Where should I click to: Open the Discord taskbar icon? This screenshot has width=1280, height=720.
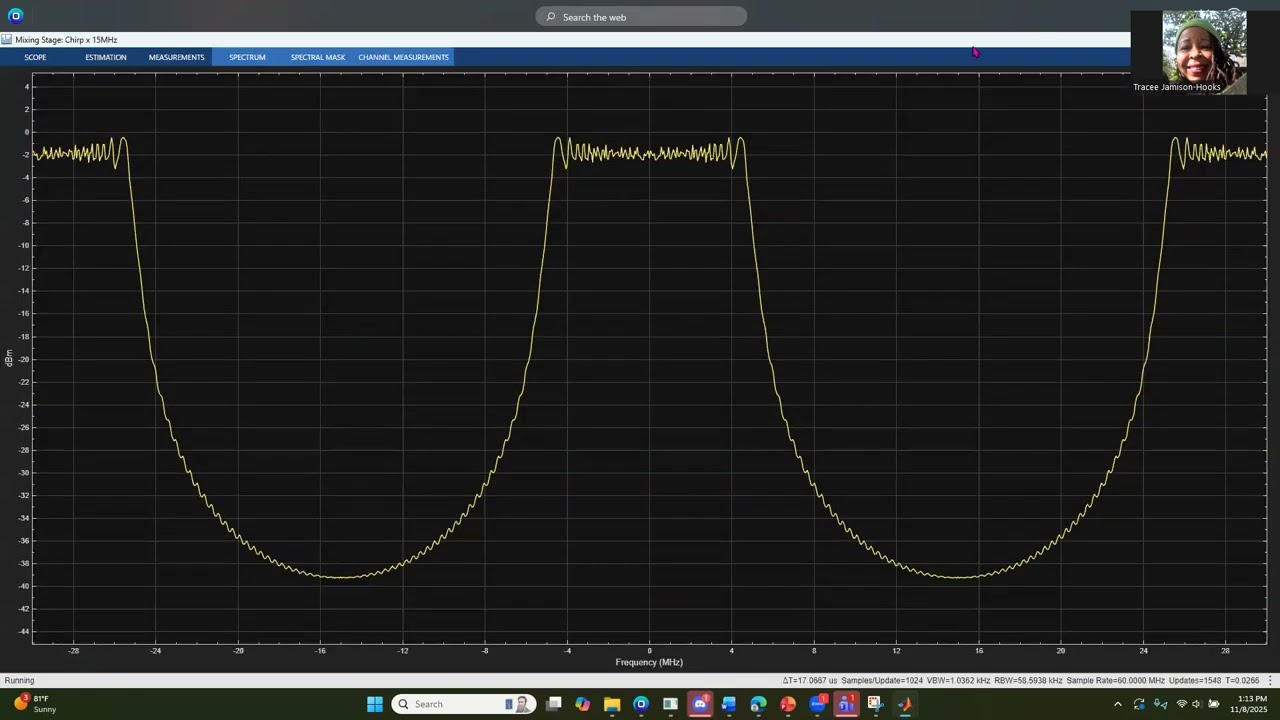click(700, 704)
